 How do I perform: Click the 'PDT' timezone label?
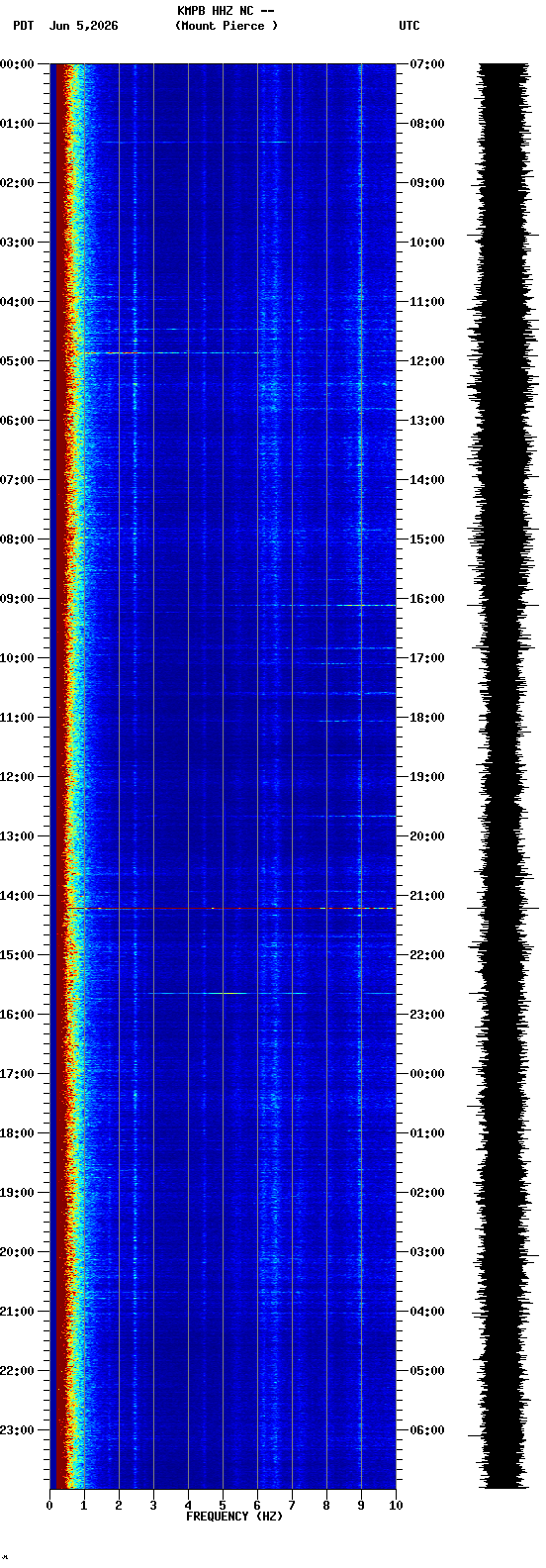23,26
